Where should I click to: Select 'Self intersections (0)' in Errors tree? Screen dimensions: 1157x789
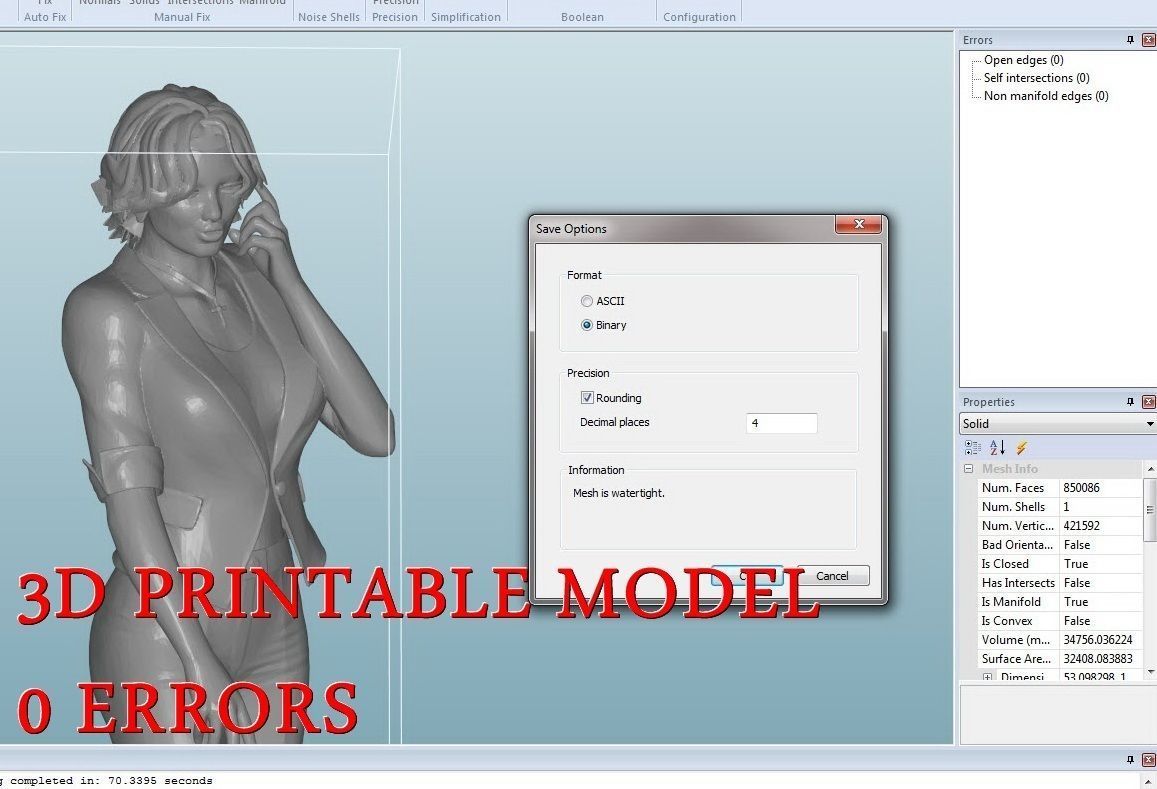[x=1036, y=77]
